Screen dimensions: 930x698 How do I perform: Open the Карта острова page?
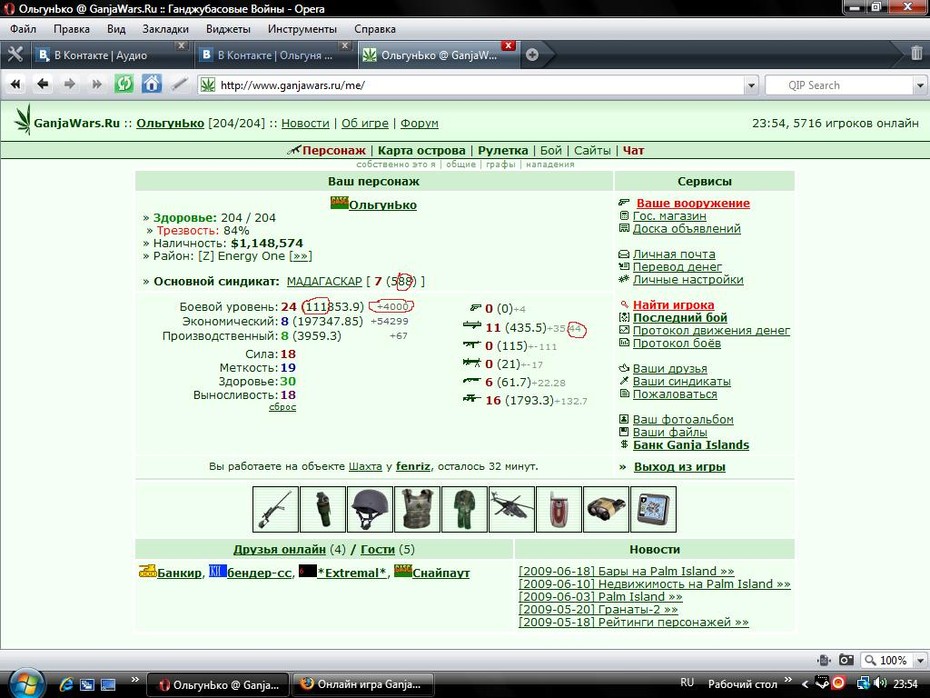tap(422, 150)
